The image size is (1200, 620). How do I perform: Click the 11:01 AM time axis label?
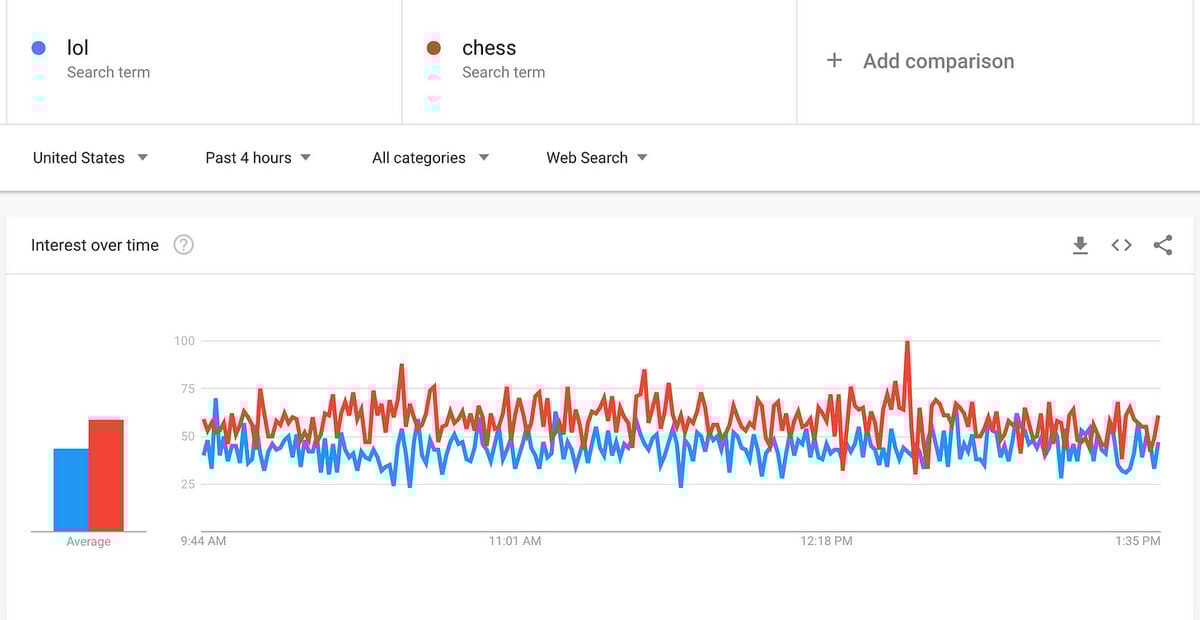pyautogui.click(x=515, y=541)
